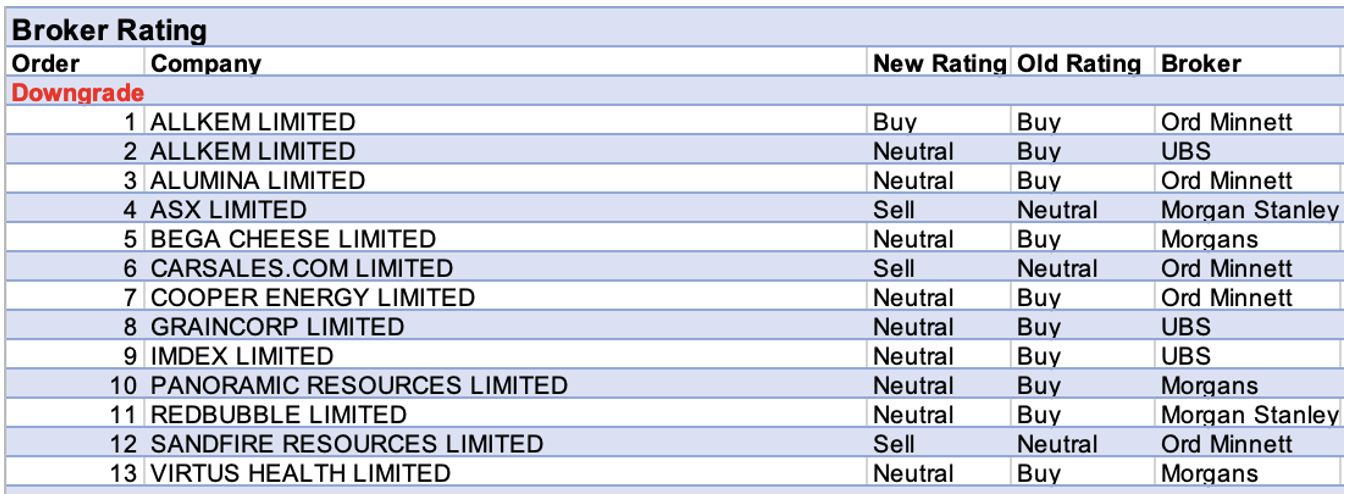
Task: Select the Broker column header
Action: point(1201,63)
